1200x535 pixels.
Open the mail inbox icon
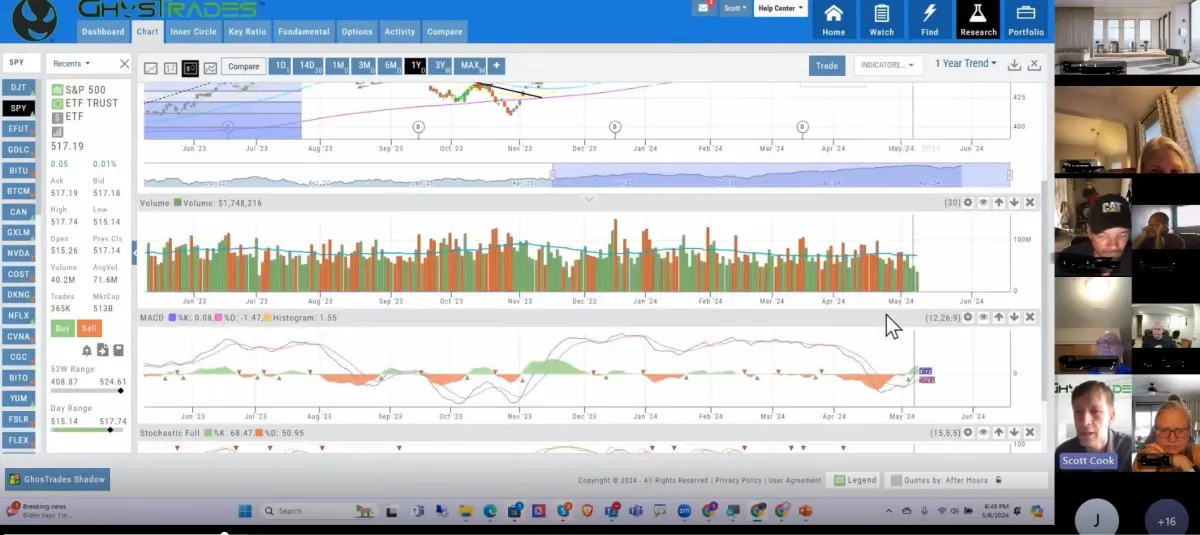pyautogui.click(x=704, y=8)
